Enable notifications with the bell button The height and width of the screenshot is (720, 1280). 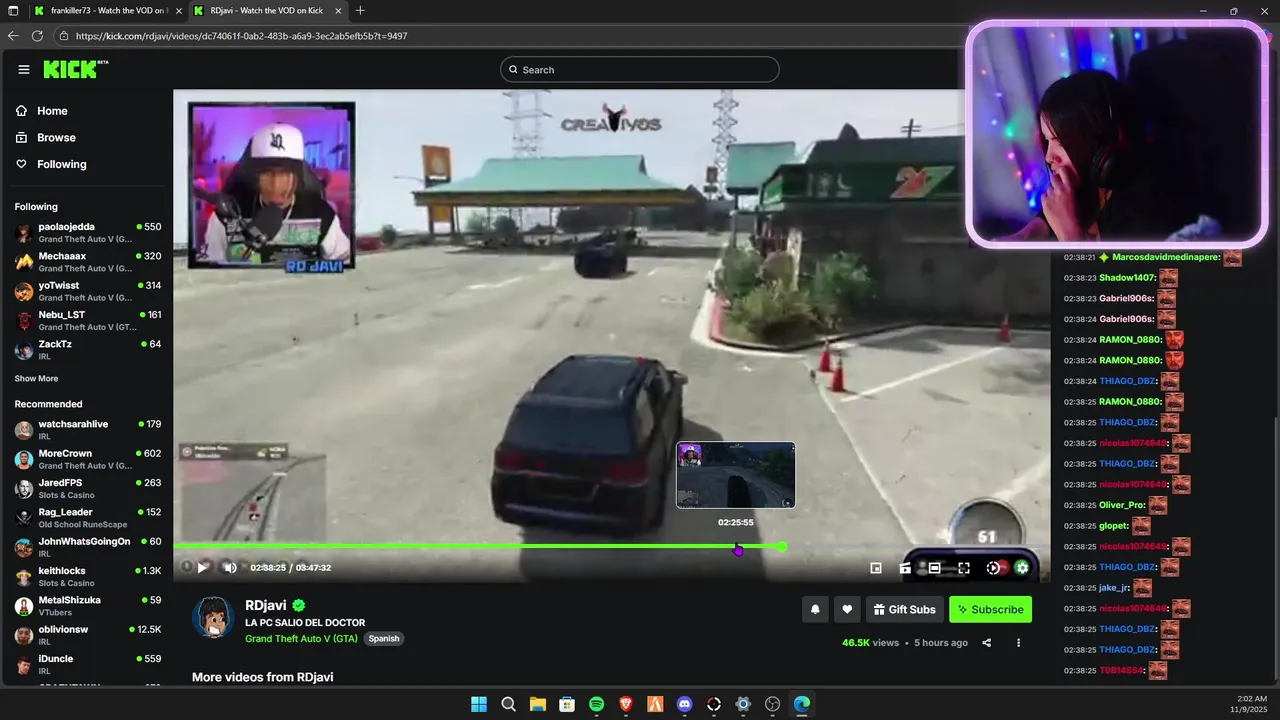click(x=815, y=609)
